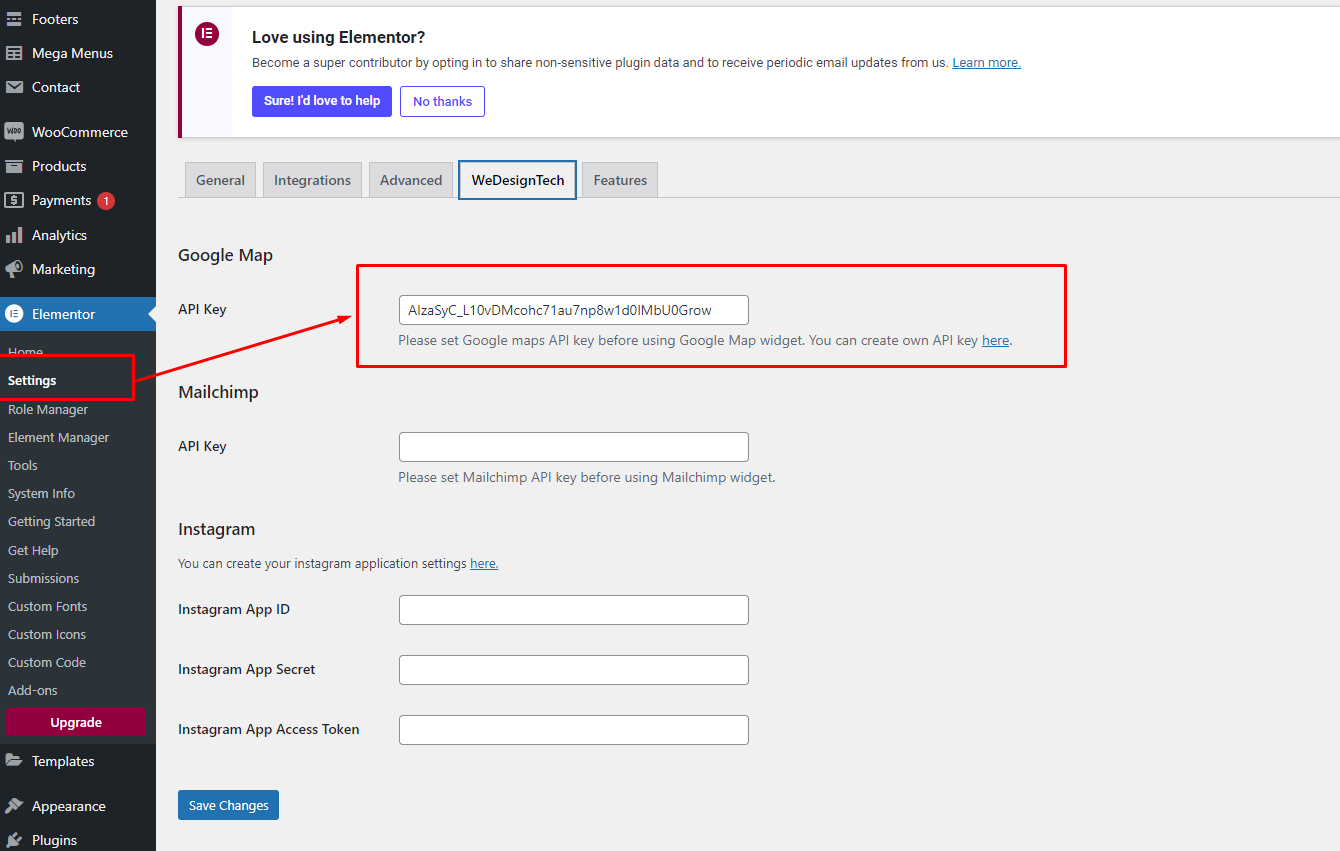Open Submissions submenu
The width and height of the screenshot is (1340, 851).
(x=43, y=578)
